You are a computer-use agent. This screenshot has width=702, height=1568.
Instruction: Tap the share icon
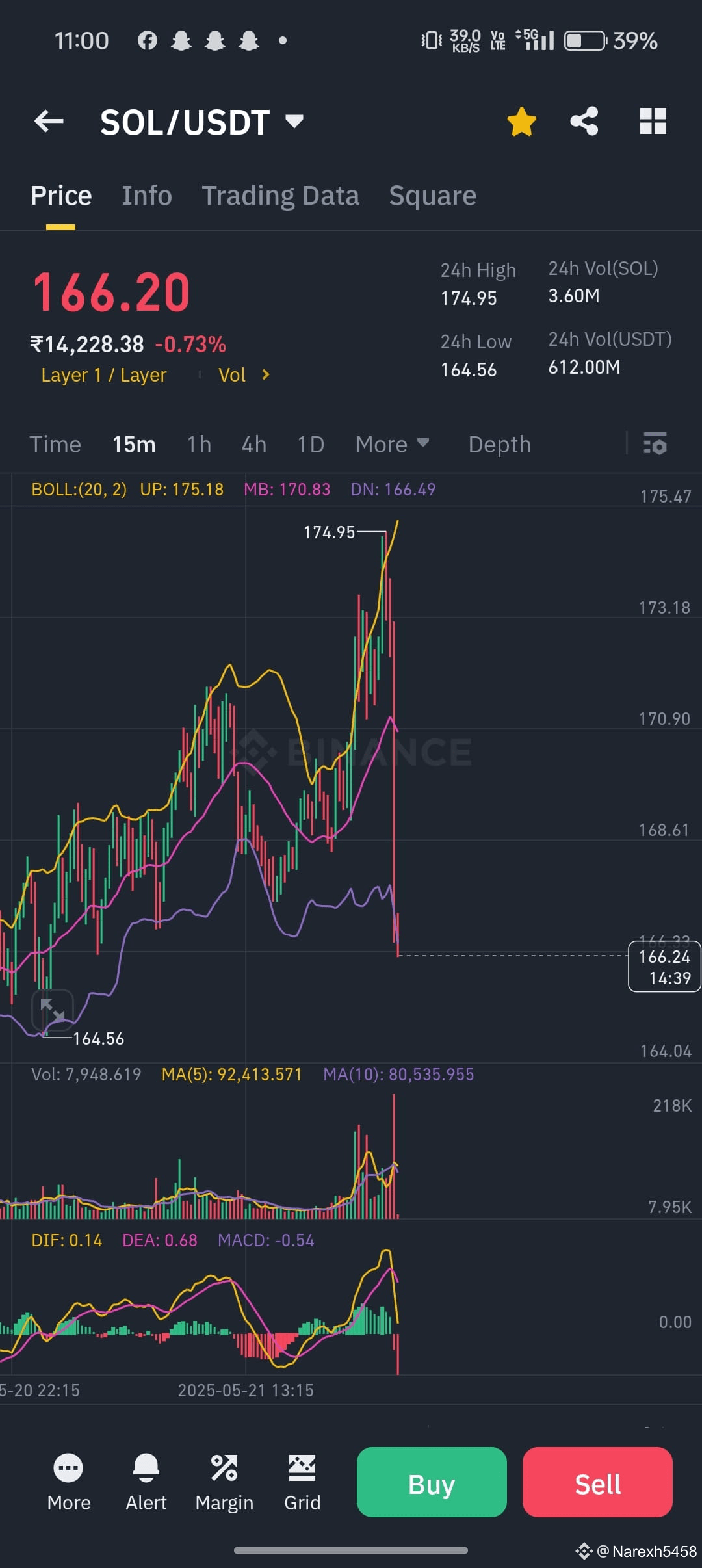click(x=584, y=121)
